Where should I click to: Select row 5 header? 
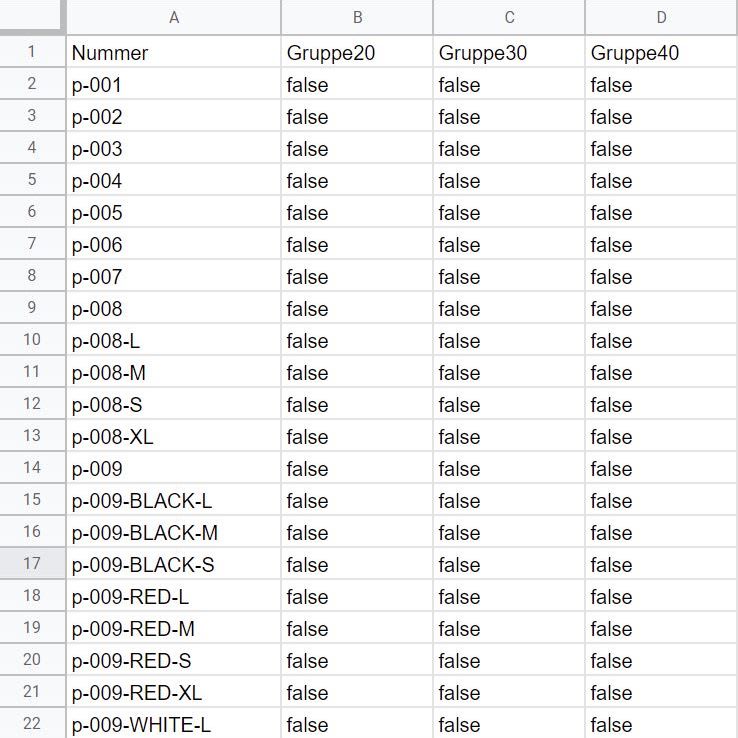[x=32, y=179]
